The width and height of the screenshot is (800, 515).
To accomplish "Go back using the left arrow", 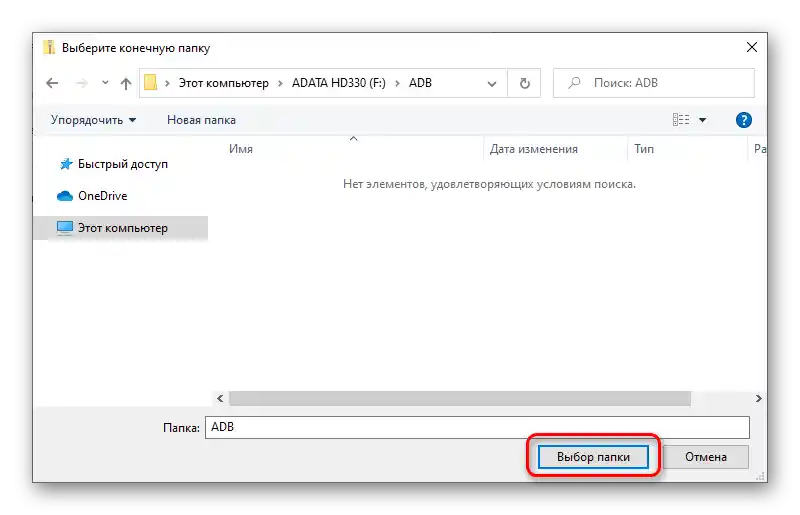I will [x=52, y=83].
